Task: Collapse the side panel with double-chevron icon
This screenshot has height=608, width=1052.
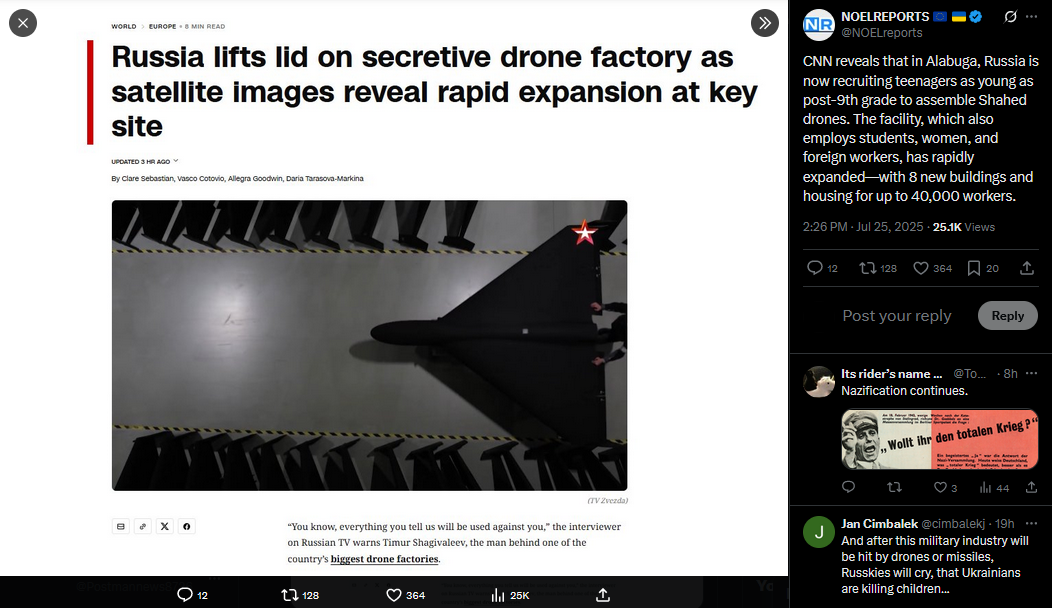Action: click(x=765, y=23)
